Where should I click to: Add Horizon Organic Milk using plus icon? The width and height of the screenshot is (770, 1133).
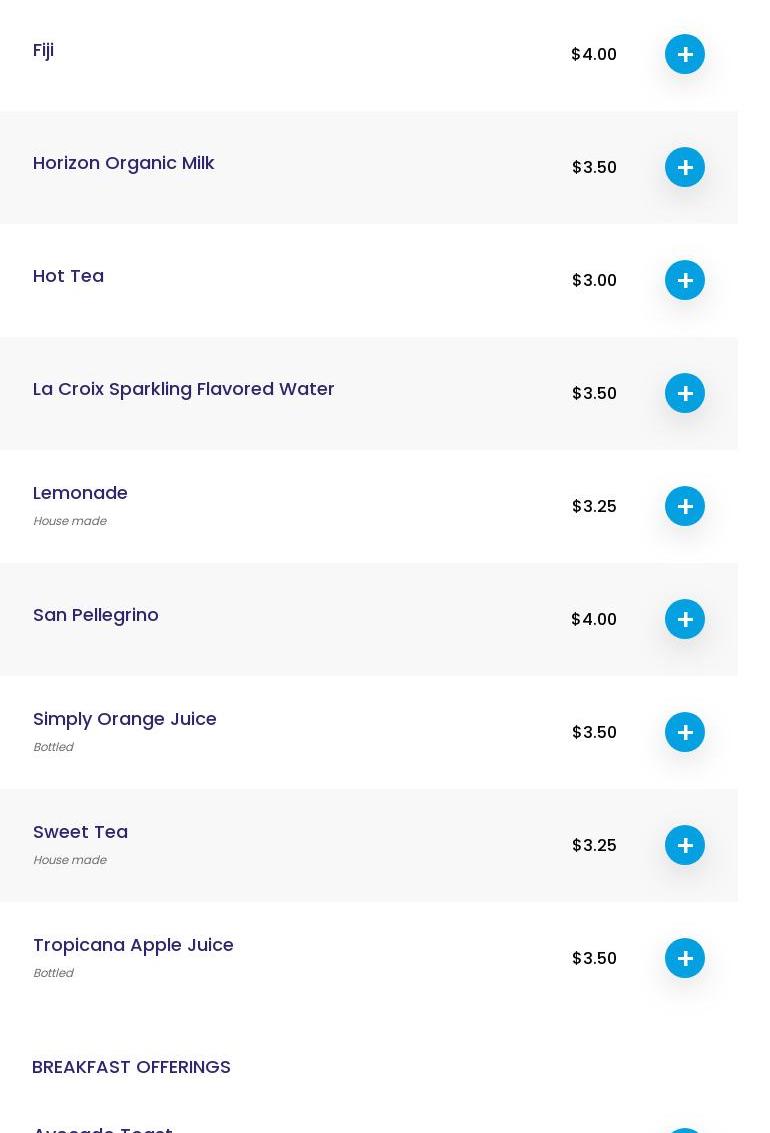pos(685,167)
